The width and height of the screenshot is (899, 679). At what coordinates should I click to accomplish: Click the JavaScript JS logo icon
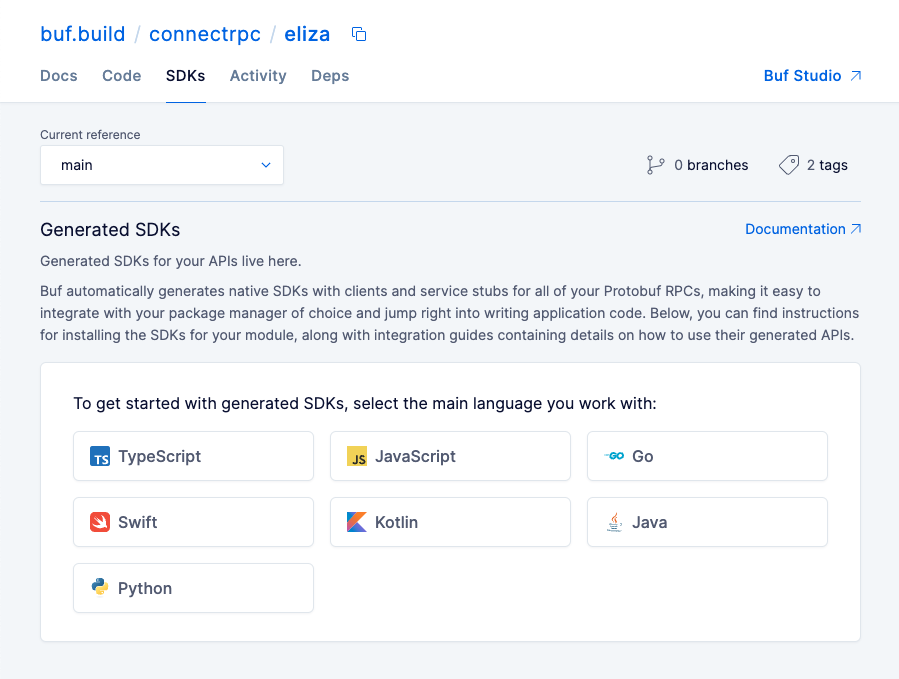point(357,456)
